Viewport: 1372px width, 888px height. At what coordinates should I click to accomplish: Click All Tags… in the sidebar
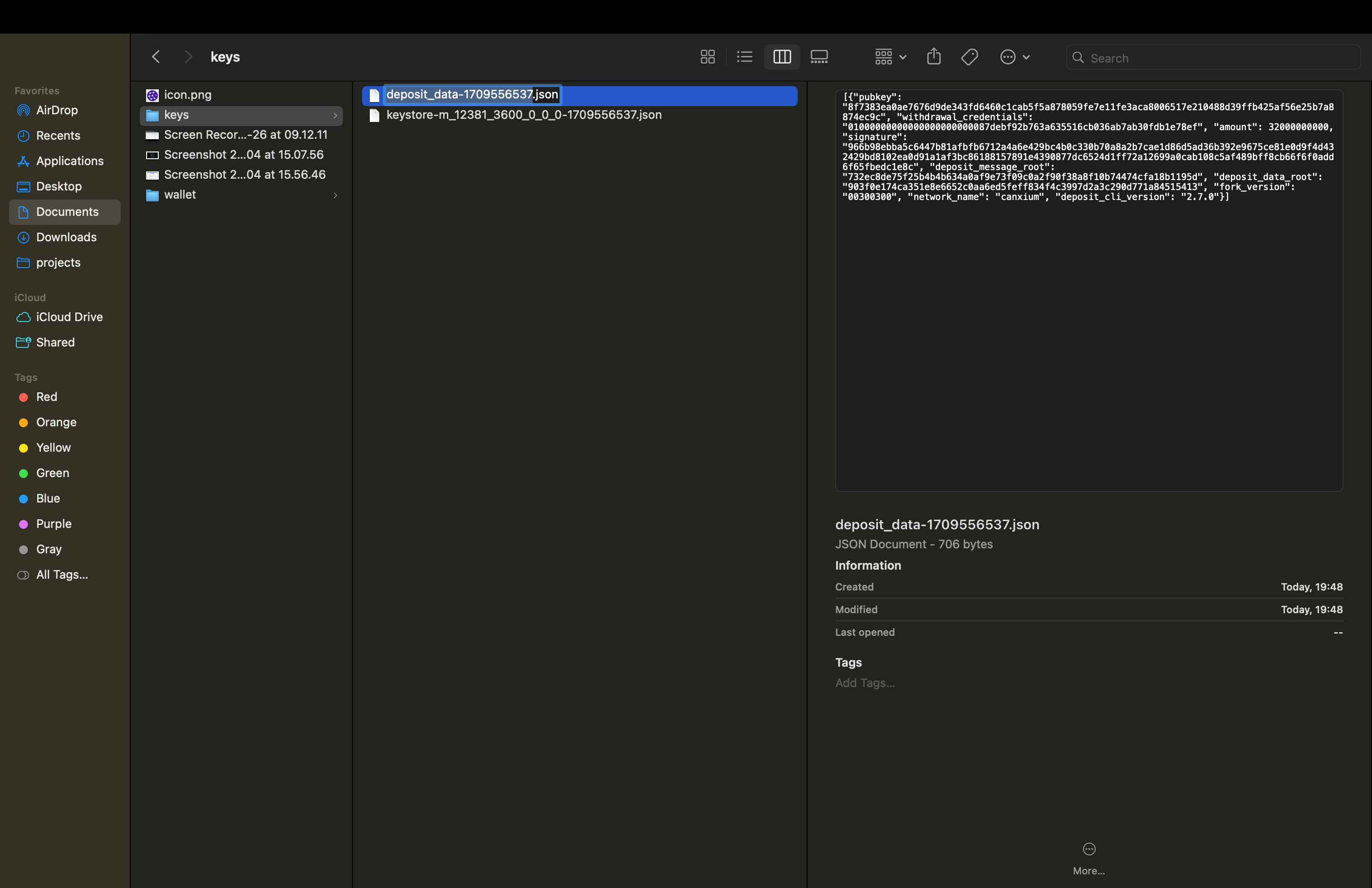[x=62, y=575]
